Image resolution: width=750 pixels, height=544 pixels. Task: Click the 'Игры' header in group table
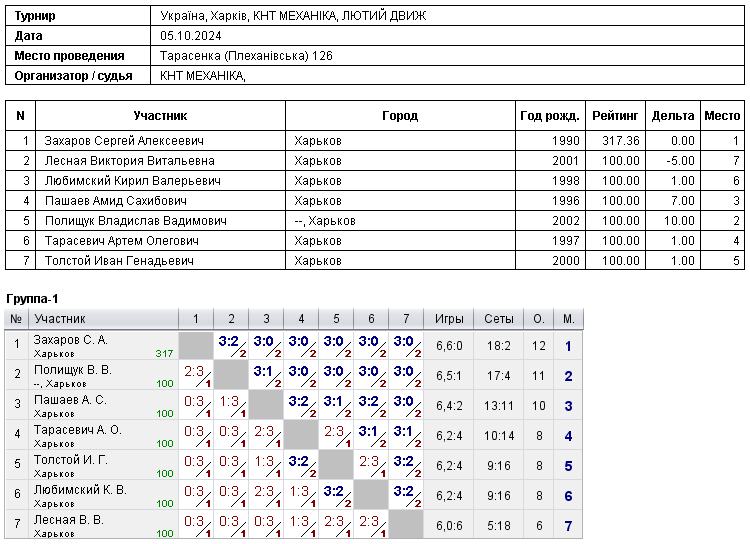point(449,319)
